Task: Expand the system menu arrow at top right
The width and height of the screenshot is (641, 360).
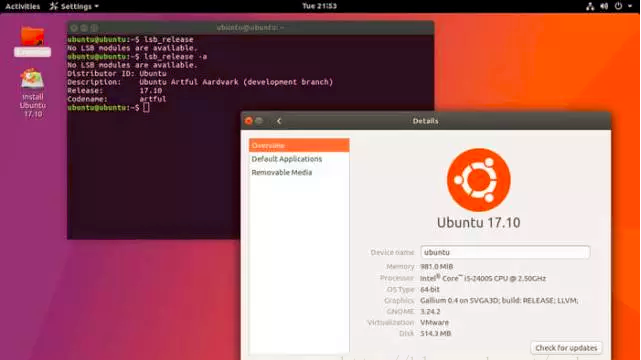Action: [630, 6]
